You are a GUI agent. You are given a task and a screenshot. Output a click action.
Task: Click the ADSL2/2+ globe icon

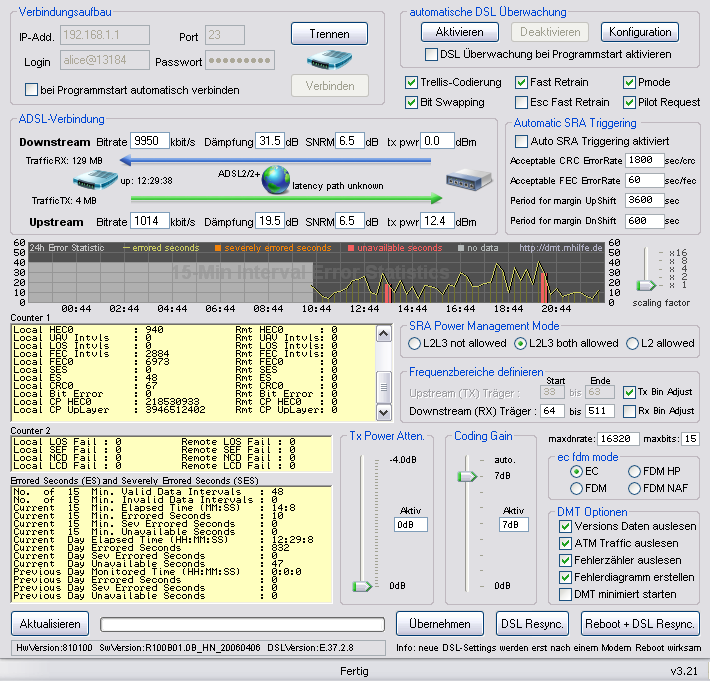click(x=276, y=182)
